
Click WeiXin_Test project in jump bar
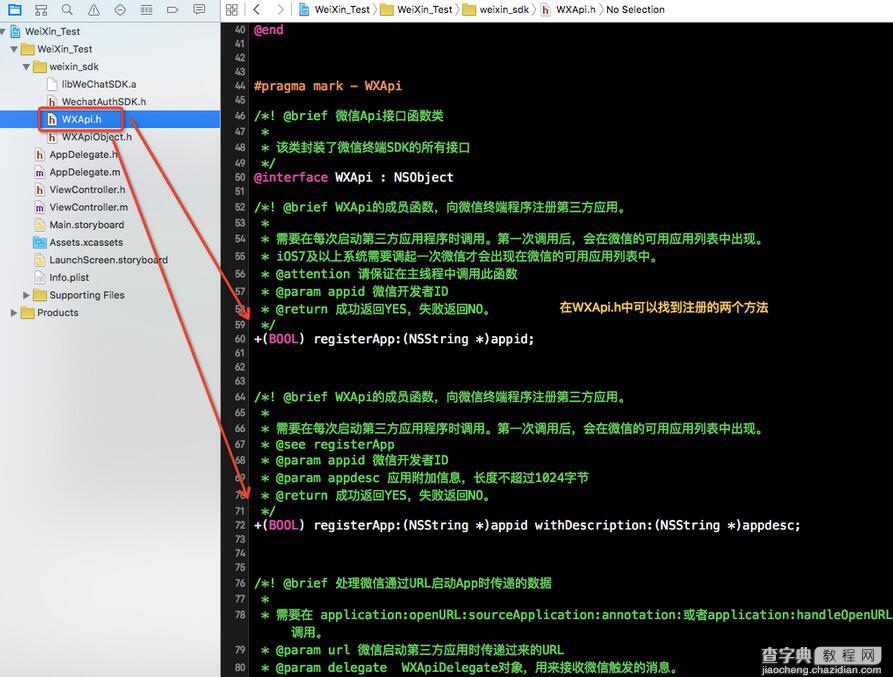(335, 10)
